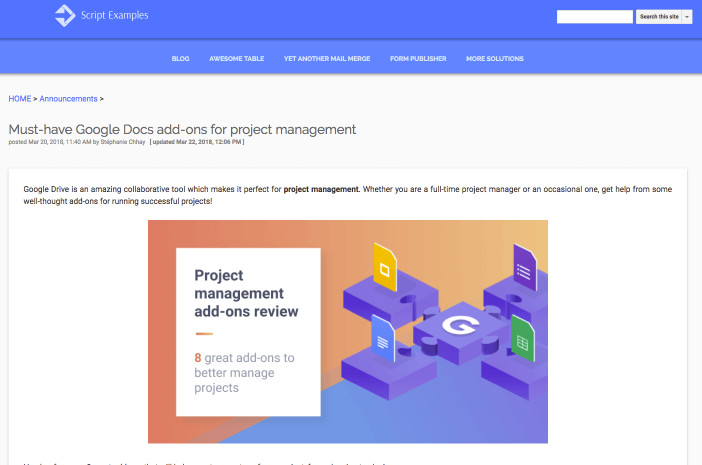This screenshot has height=465, width=702.
Task: Open MORE SOLUTIONS navigation item
Action: coord(495,59)
